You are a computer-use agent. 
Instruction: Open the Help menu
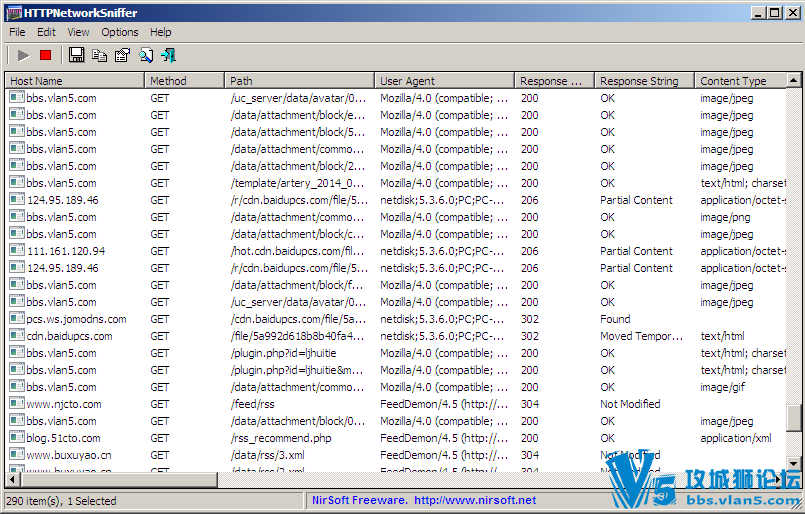click(x=161, y=32)
